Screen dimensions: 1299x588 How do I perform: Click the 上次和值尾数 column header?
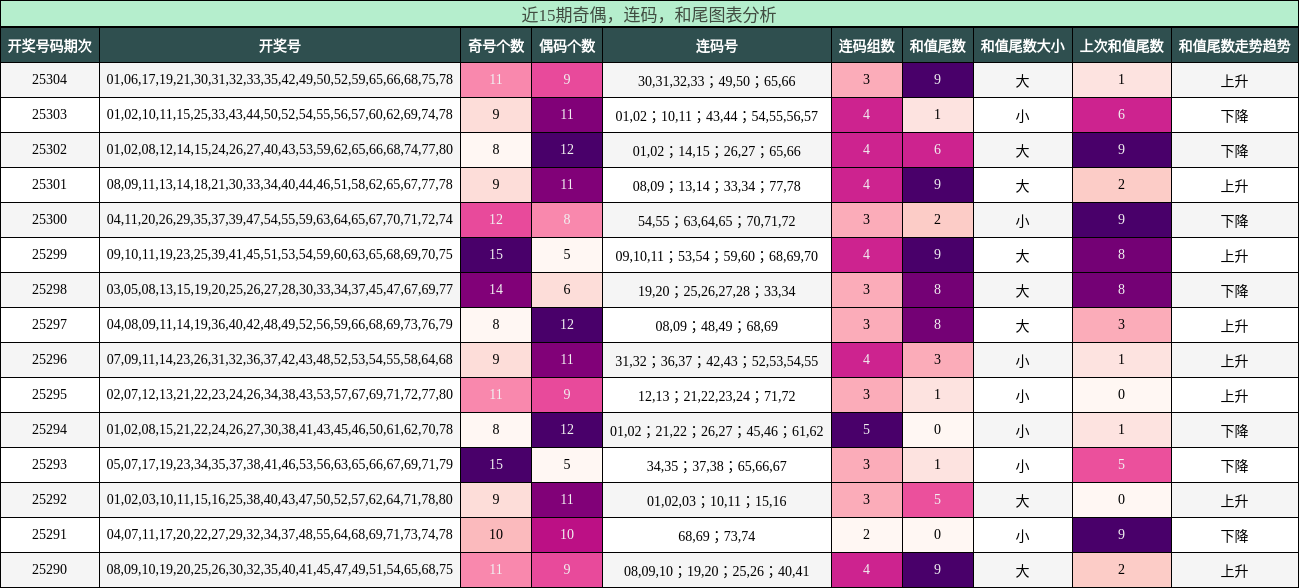(1121, 44)
